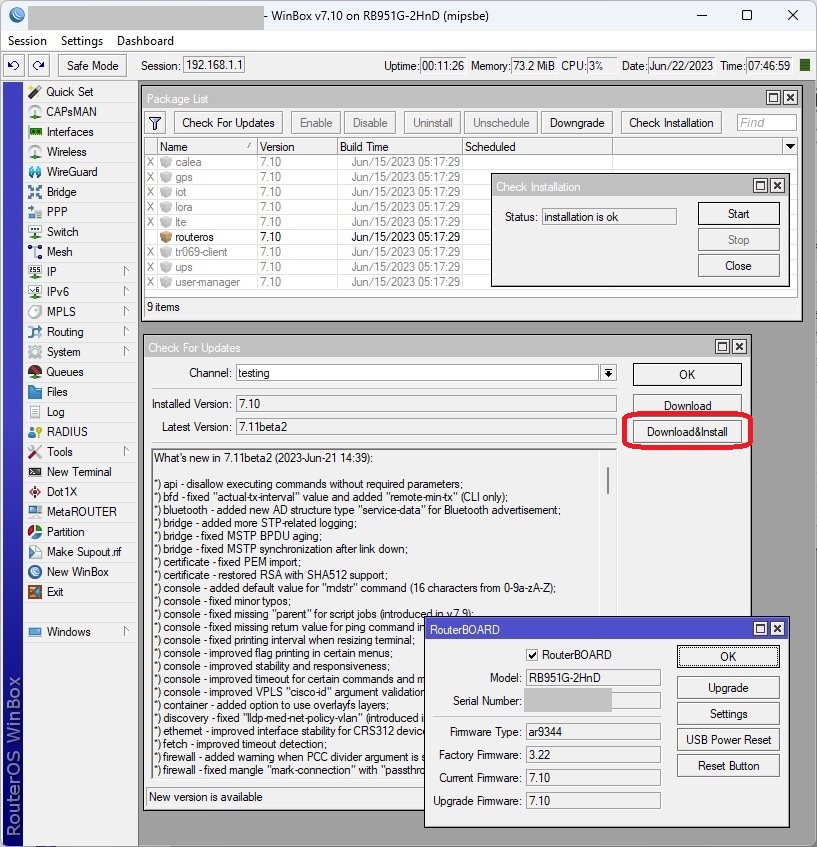Viewport: 817px width, 847px height.
Task: Open a New Terminal
Action: (x=79, y=472)
